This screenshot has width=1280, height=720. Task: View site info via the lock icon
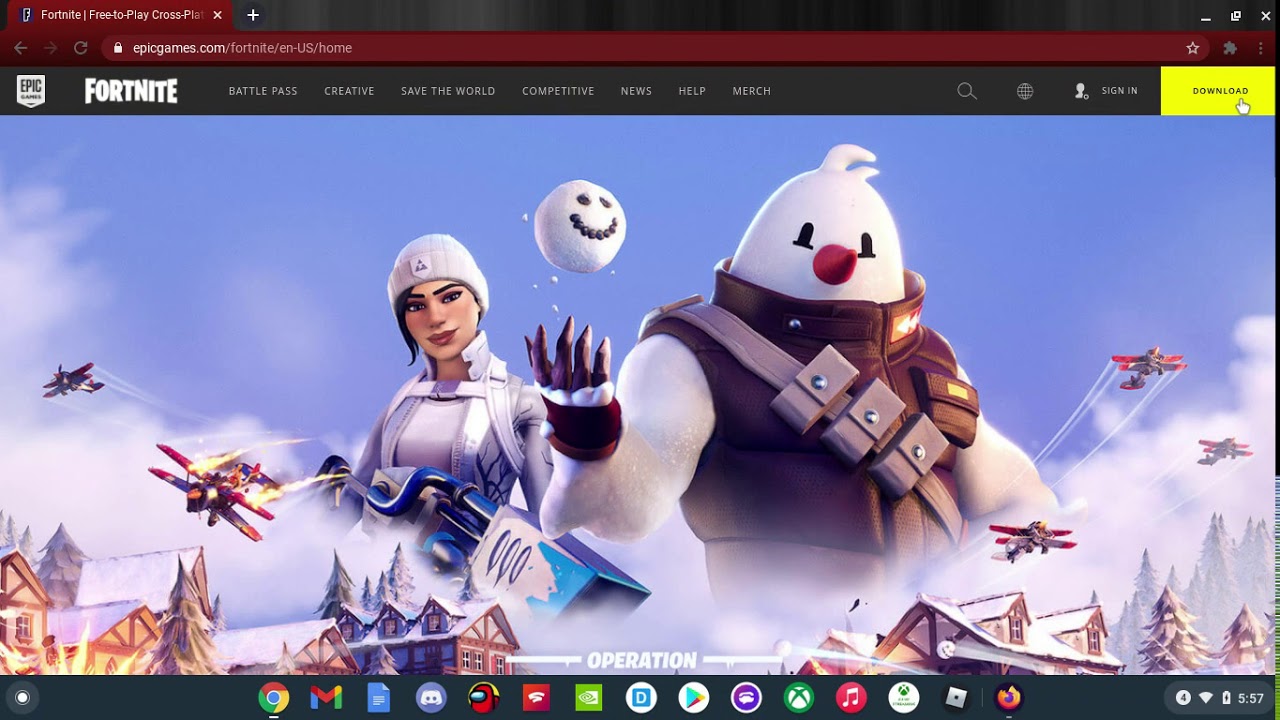pos(118,48)
